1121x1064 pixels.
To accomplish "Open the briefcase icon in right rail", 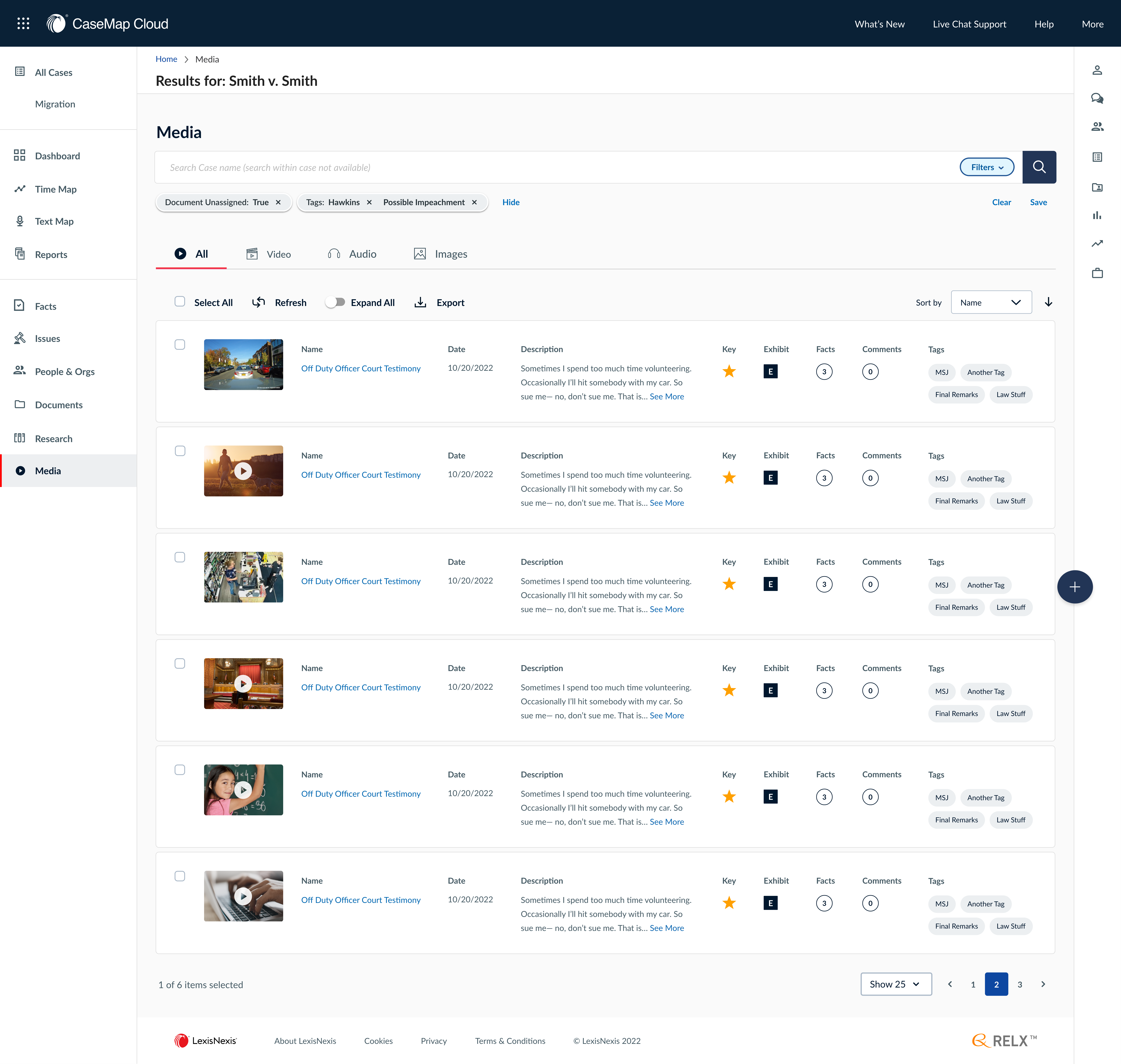I will coord(1097,273).
